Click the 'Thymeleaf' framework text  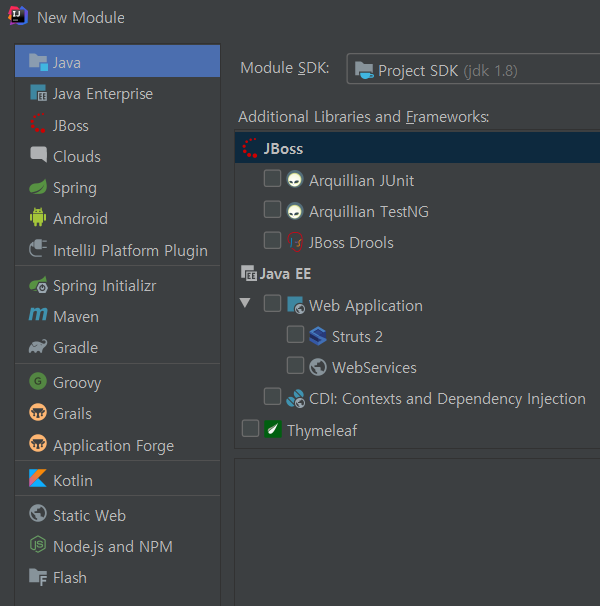322,431
